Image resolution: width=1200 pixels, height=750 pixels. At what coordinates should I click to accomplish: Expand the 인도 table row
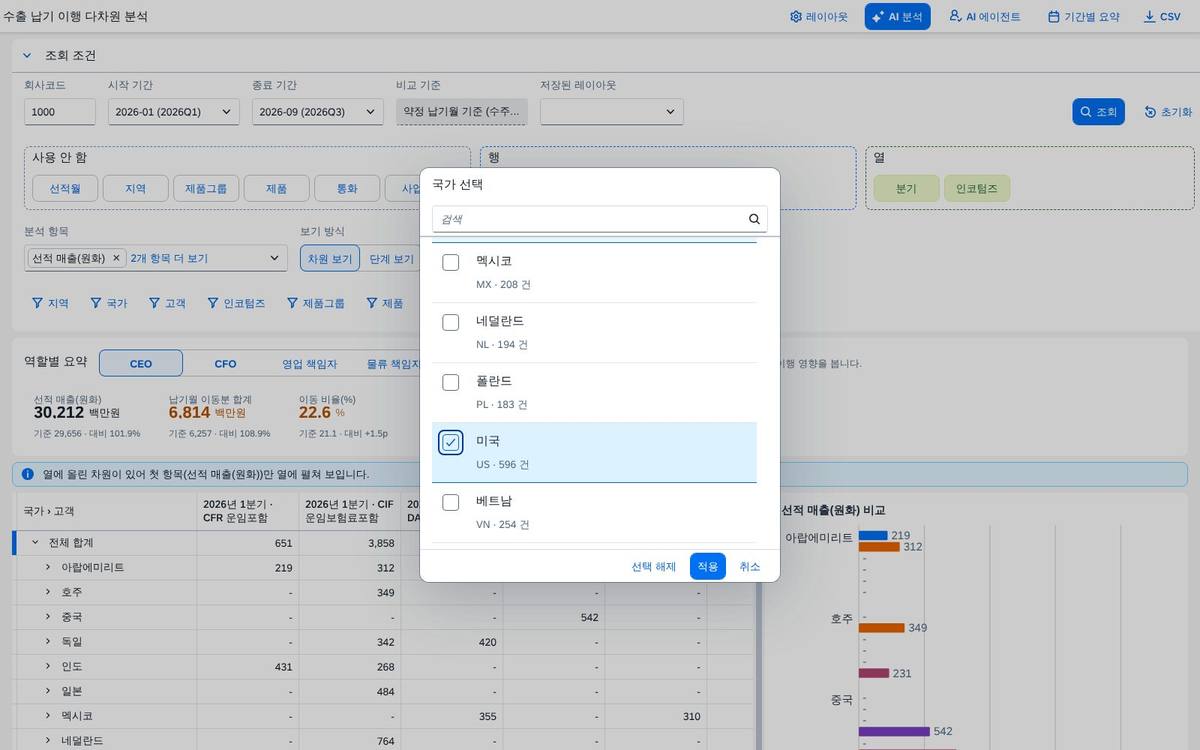47,666
